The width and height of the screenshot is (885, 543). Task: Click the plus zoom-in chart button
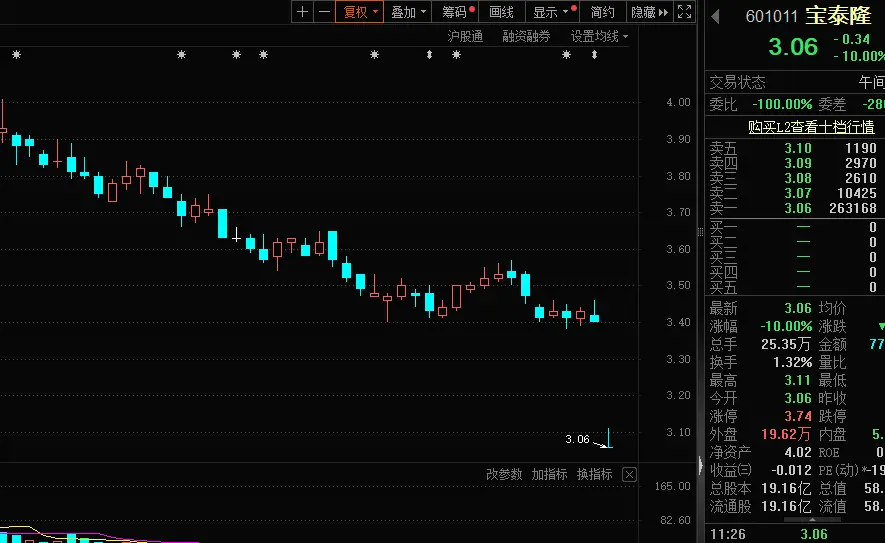click(302, 12)
